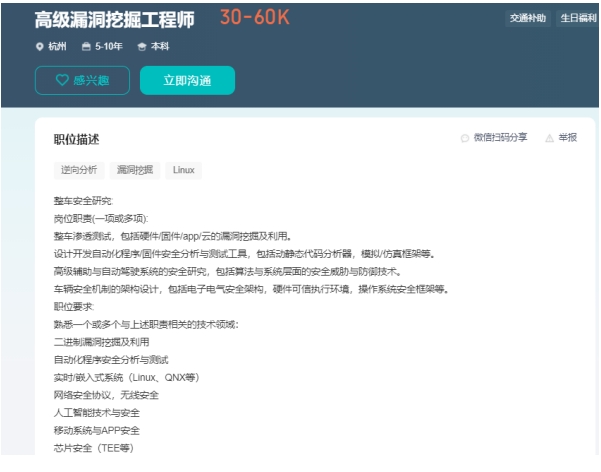Click the line 实时/嵌入式系统 (Linux、QNX等)
Viewport: 601px width, 472px height.
[x=127, y=377]
